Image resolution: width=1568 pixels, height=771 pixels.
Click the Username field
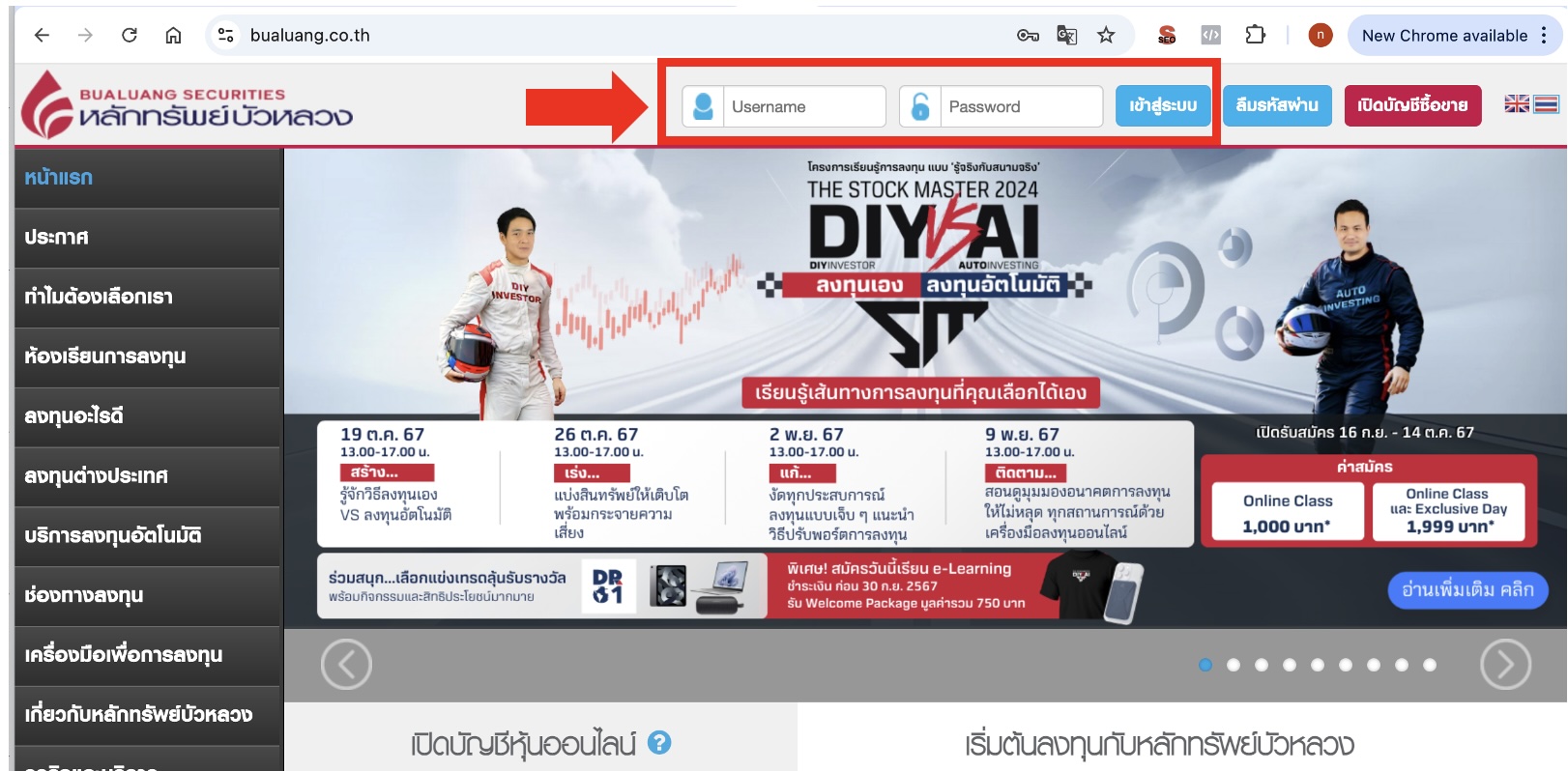click(x=784, y=106)
